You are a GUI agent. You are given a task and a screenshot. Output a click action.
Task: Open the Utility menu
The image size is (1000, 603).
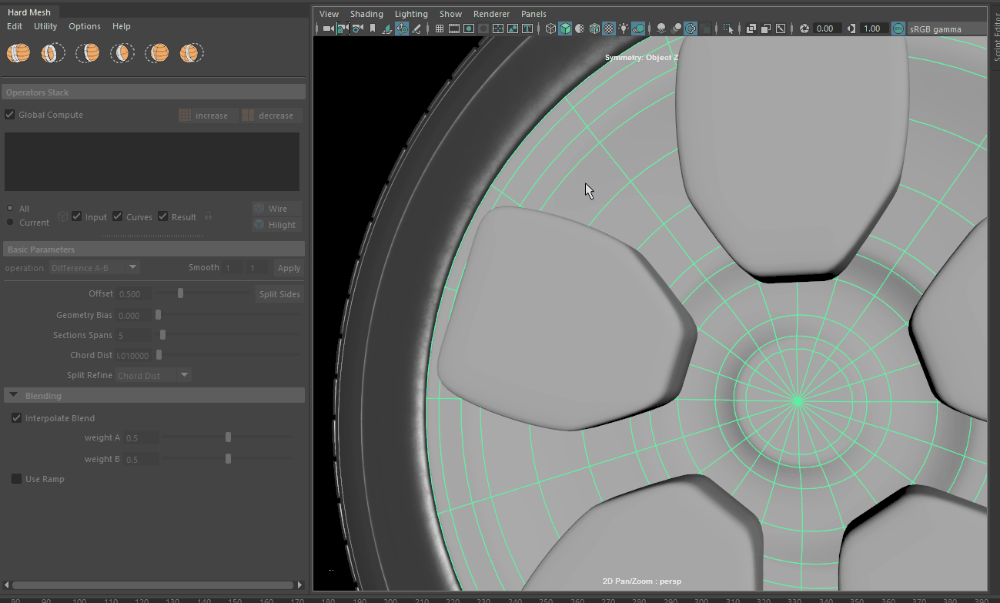(x=45, y=26)
